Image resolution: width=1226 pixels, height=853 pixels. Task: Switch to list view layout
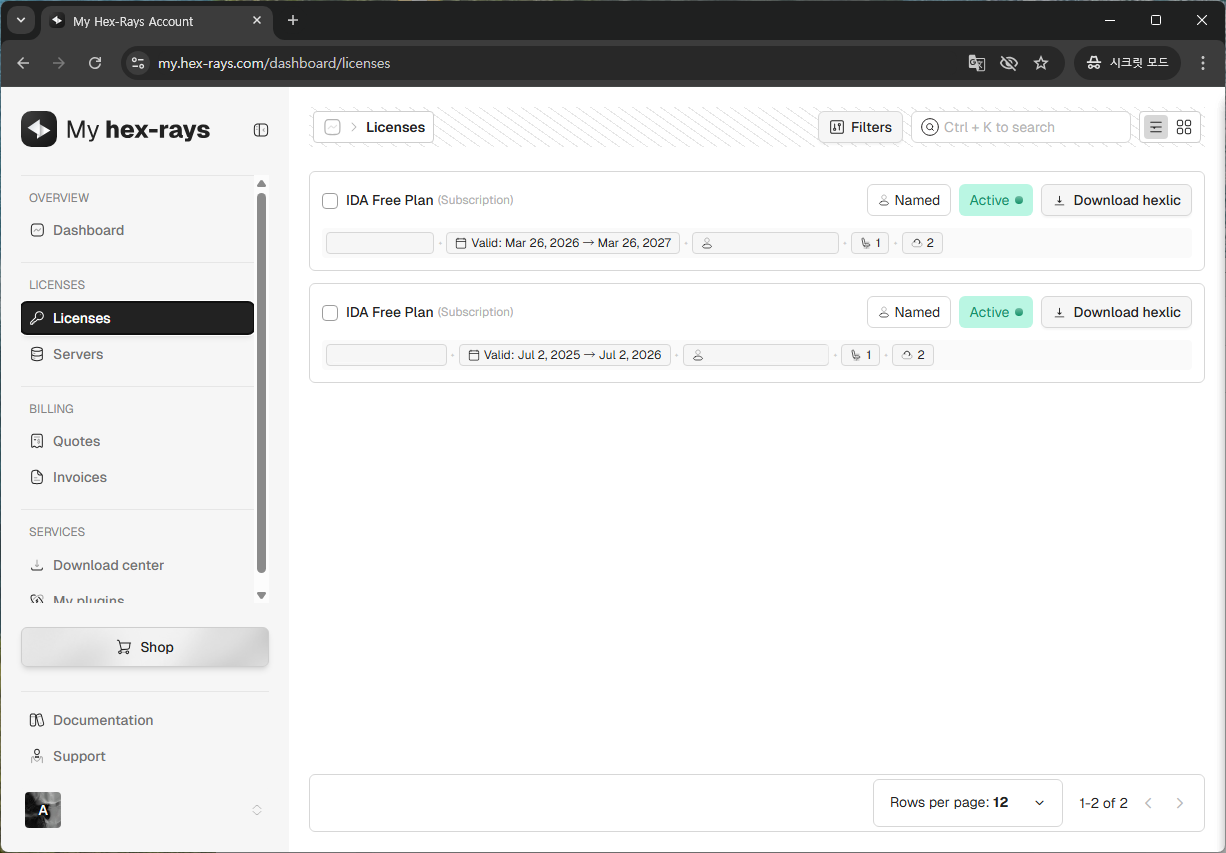[x=1156, y=127]
